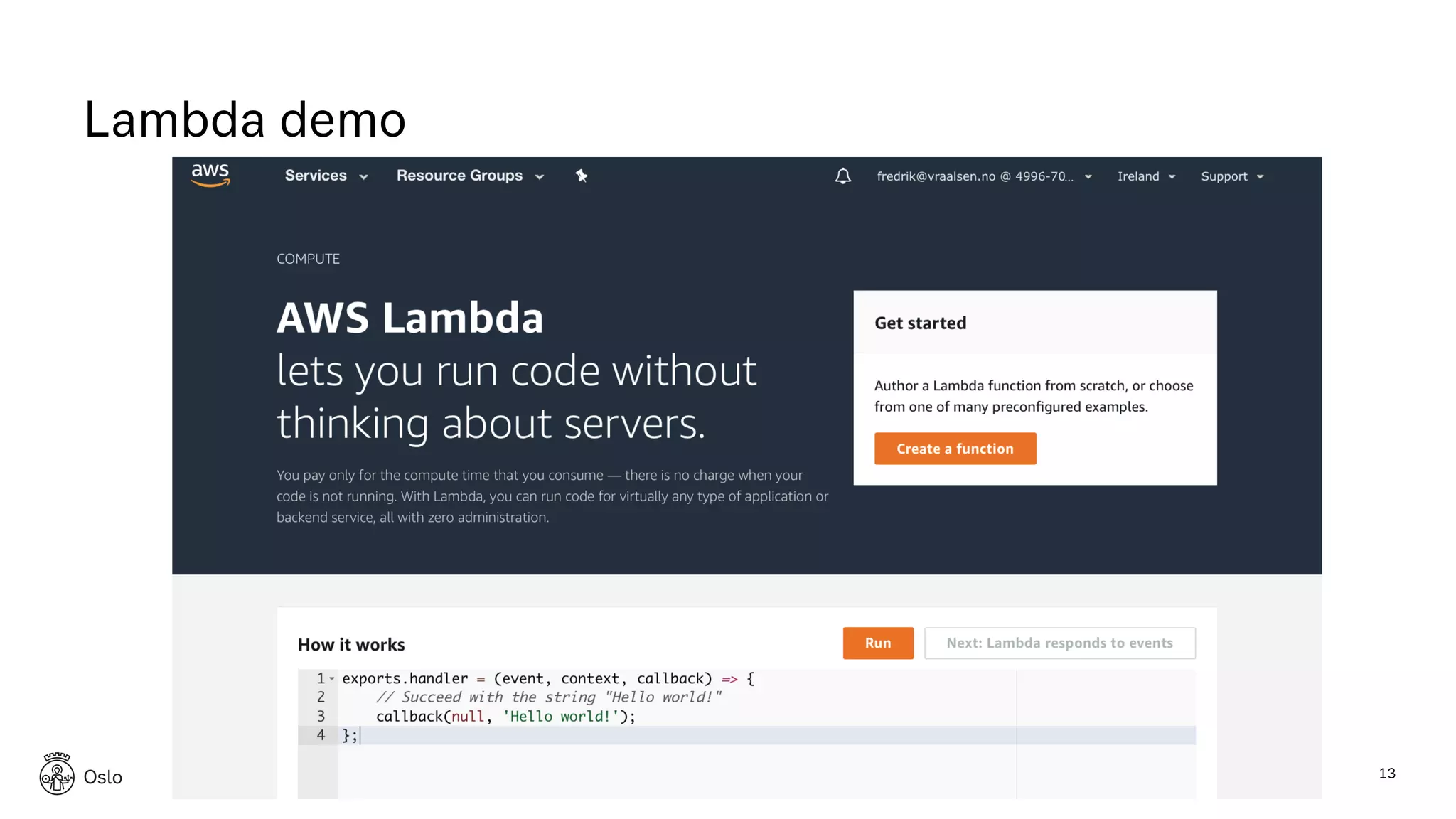Open the fredrik@vraalsen.no account dropdown
This screenshot has width=1456, height=819.
click(984, 176)
